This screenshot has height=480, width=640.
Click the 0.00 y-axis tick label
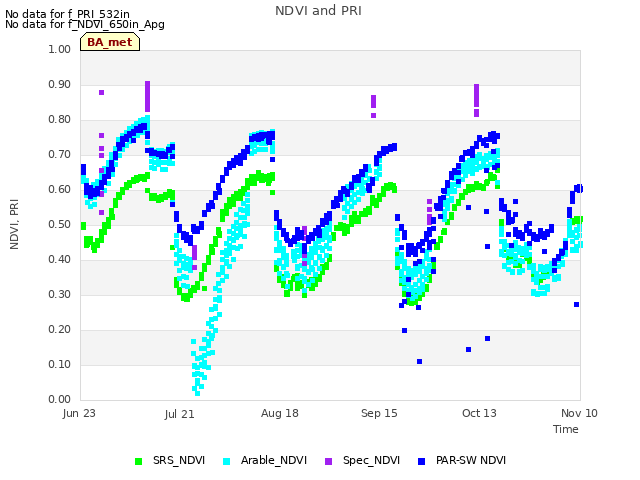click(60, 399)
